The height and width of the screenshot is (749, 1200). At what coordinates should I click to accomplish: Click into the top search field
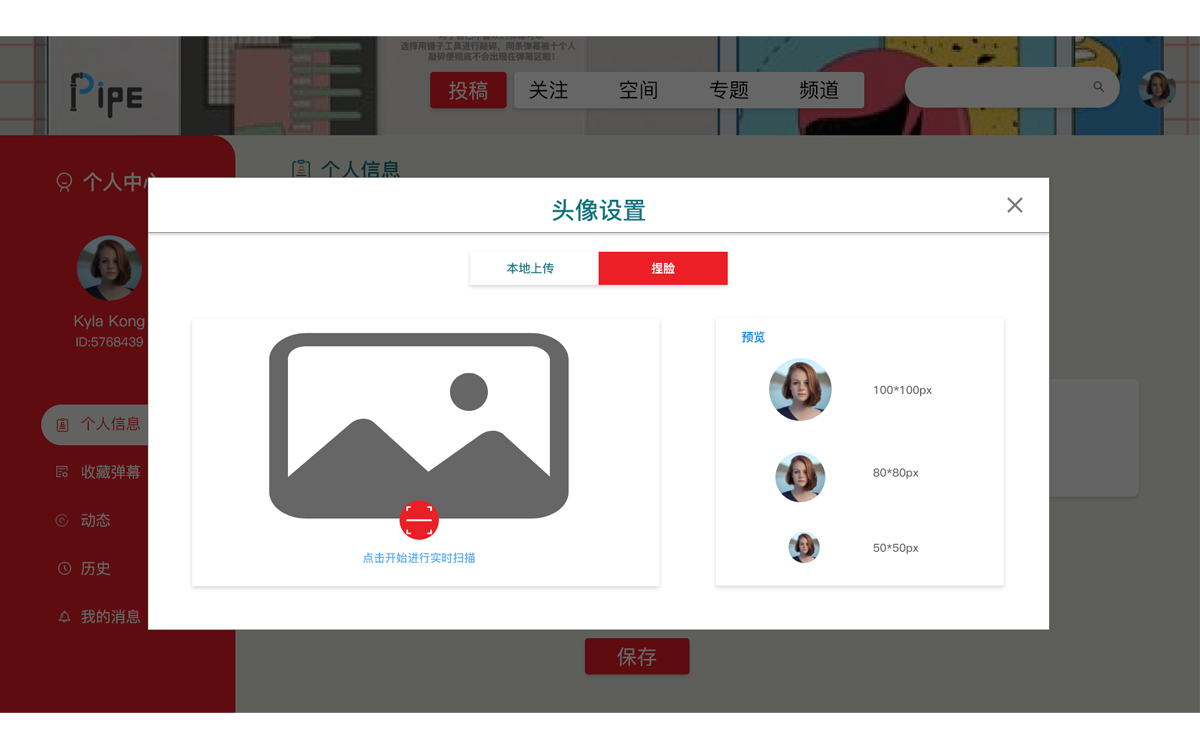point(1011,87)
